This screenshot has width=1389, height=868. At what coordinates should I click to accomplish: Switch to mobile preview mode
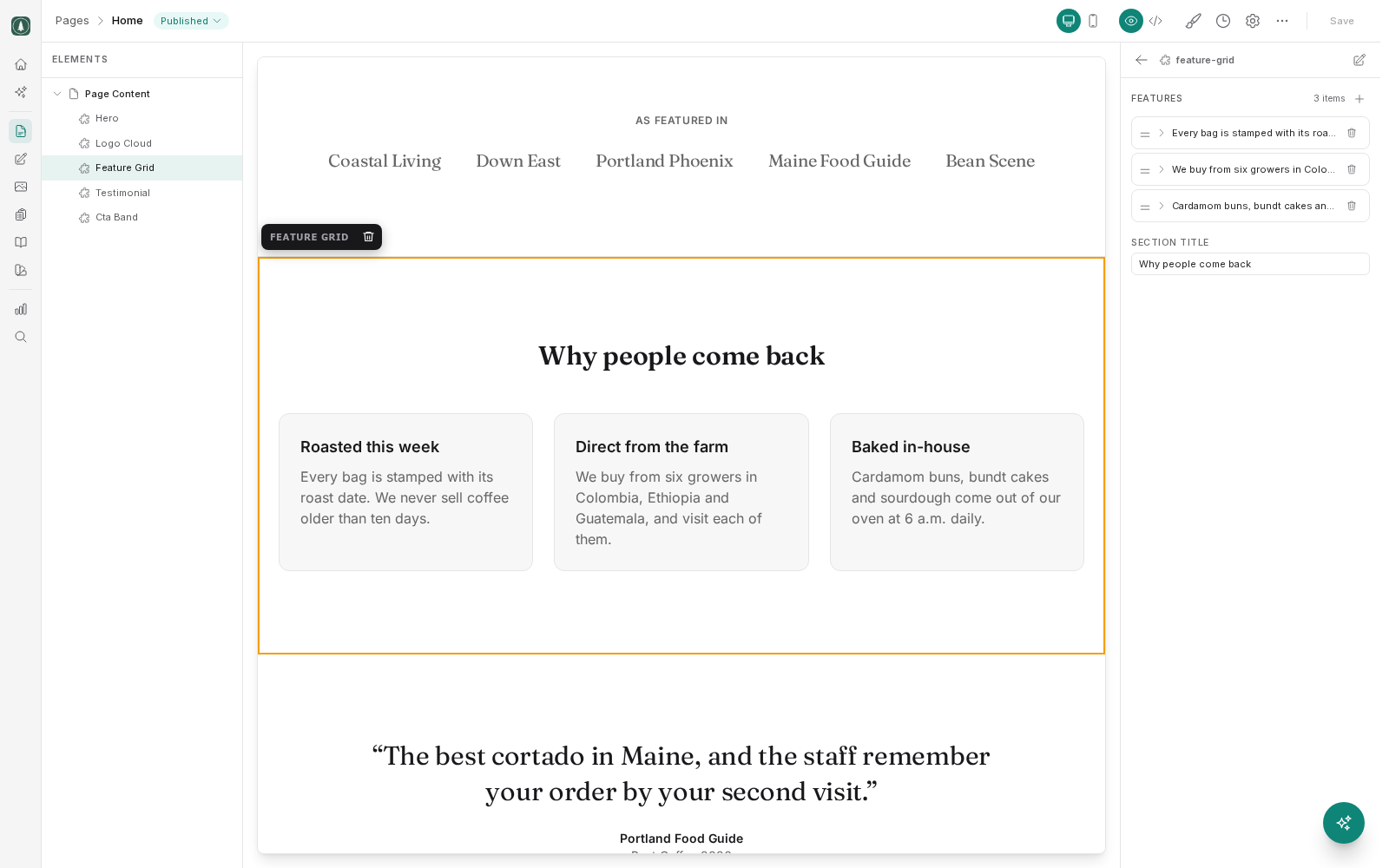pos(1093,21)
